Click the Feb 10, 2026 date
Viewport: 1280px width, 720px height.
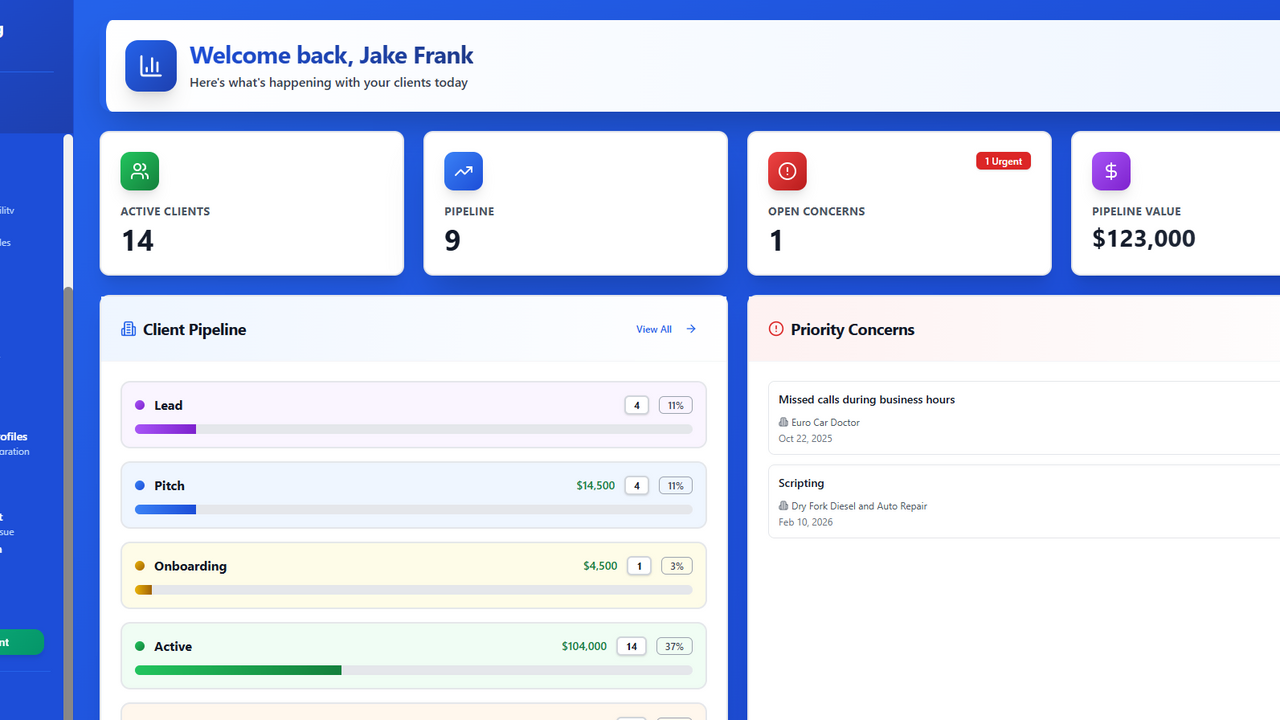[805, 522]
